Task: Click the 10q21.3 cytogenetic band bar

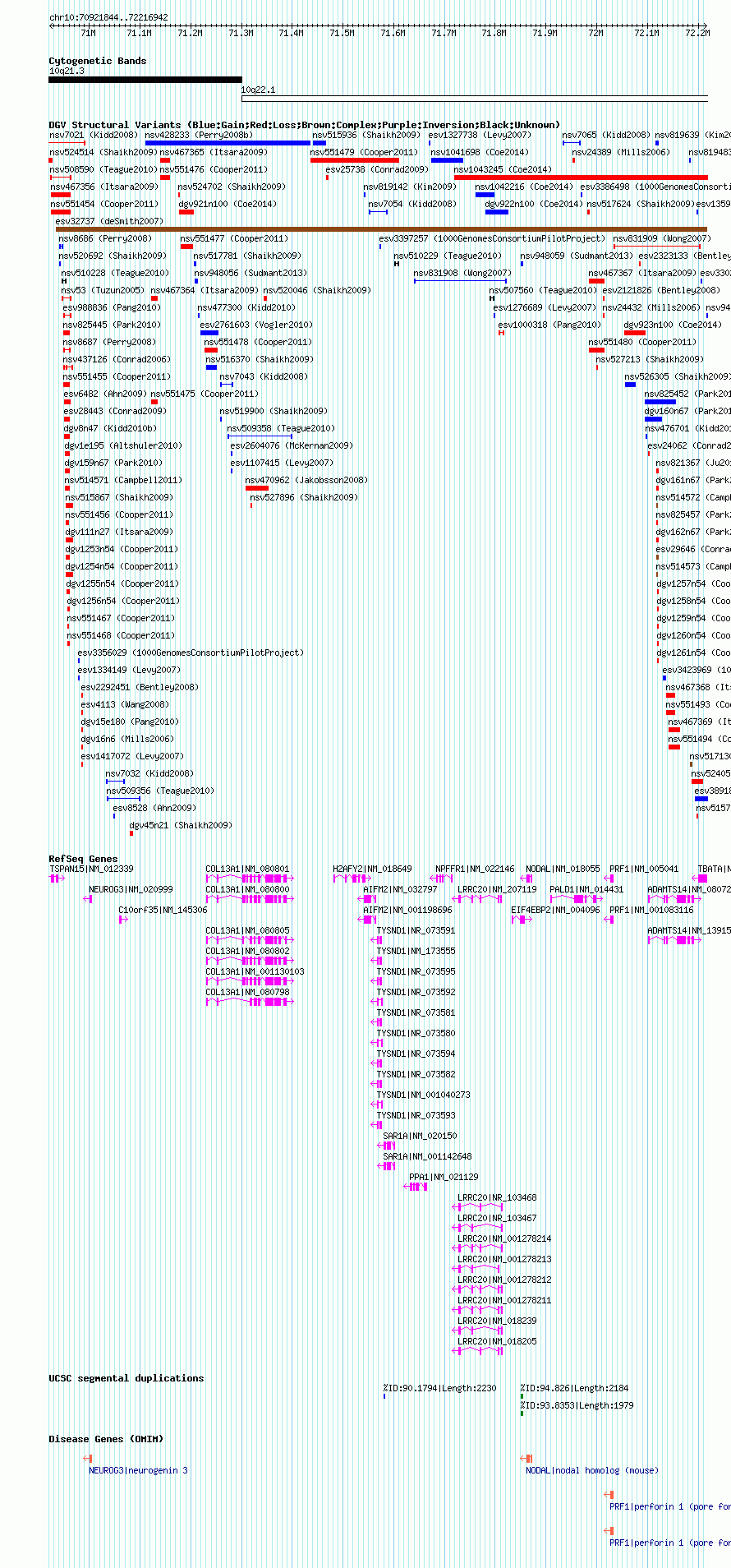Action: coord(145,80)
